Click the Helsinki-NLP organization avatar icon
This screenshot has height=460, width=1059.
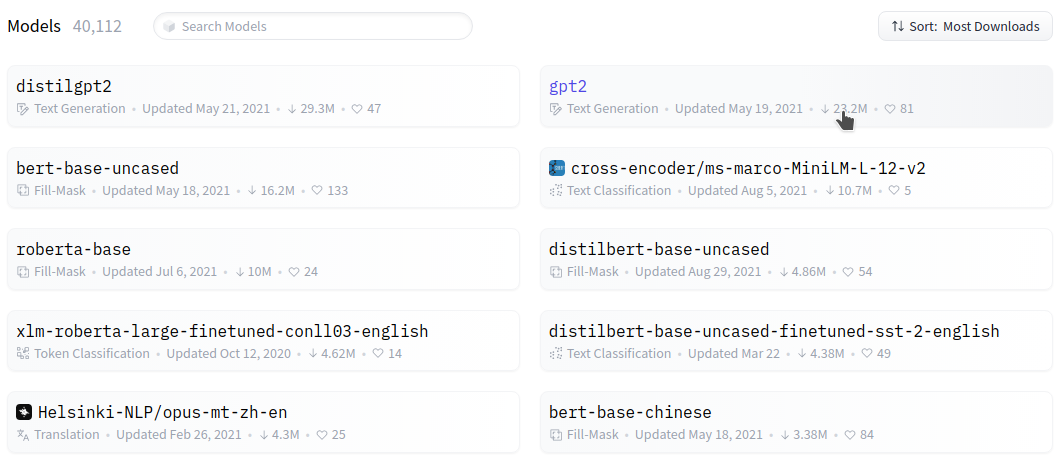click(24, 412)
